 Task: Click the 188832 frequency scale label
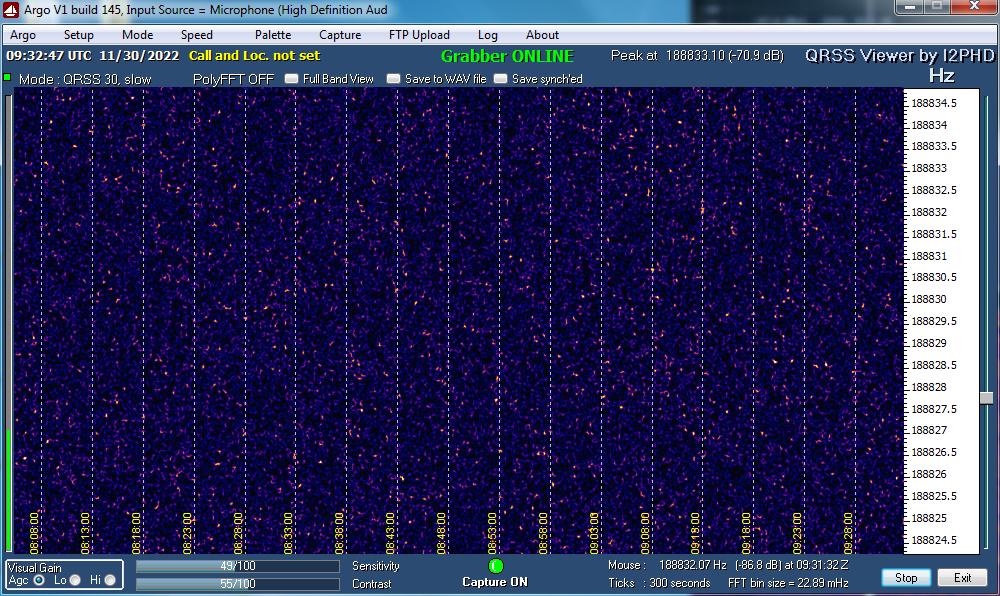click(x=929, y=212)
